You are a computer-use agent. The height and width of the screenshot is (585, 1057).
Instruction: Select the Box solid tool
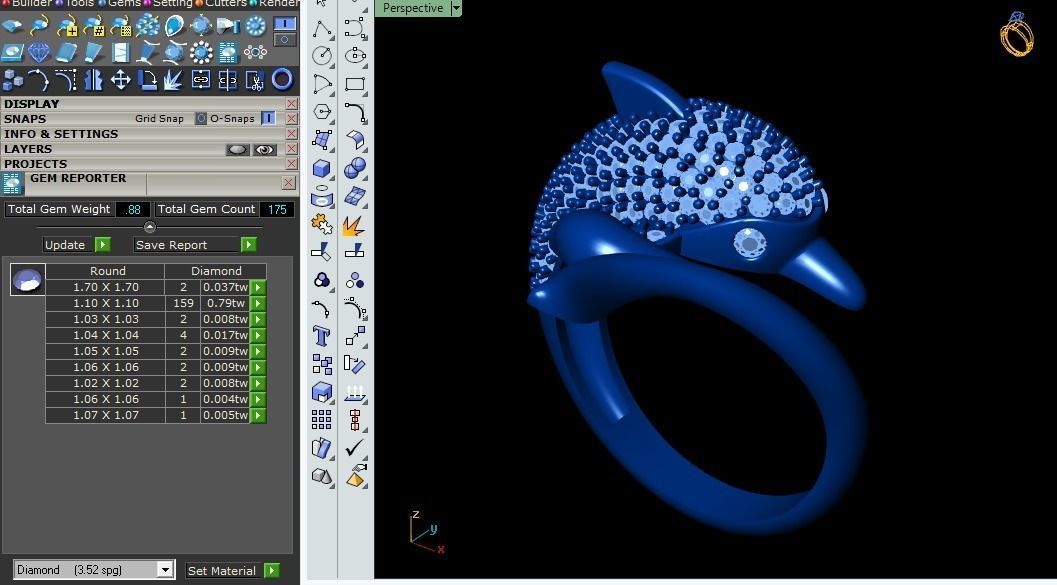322,168
